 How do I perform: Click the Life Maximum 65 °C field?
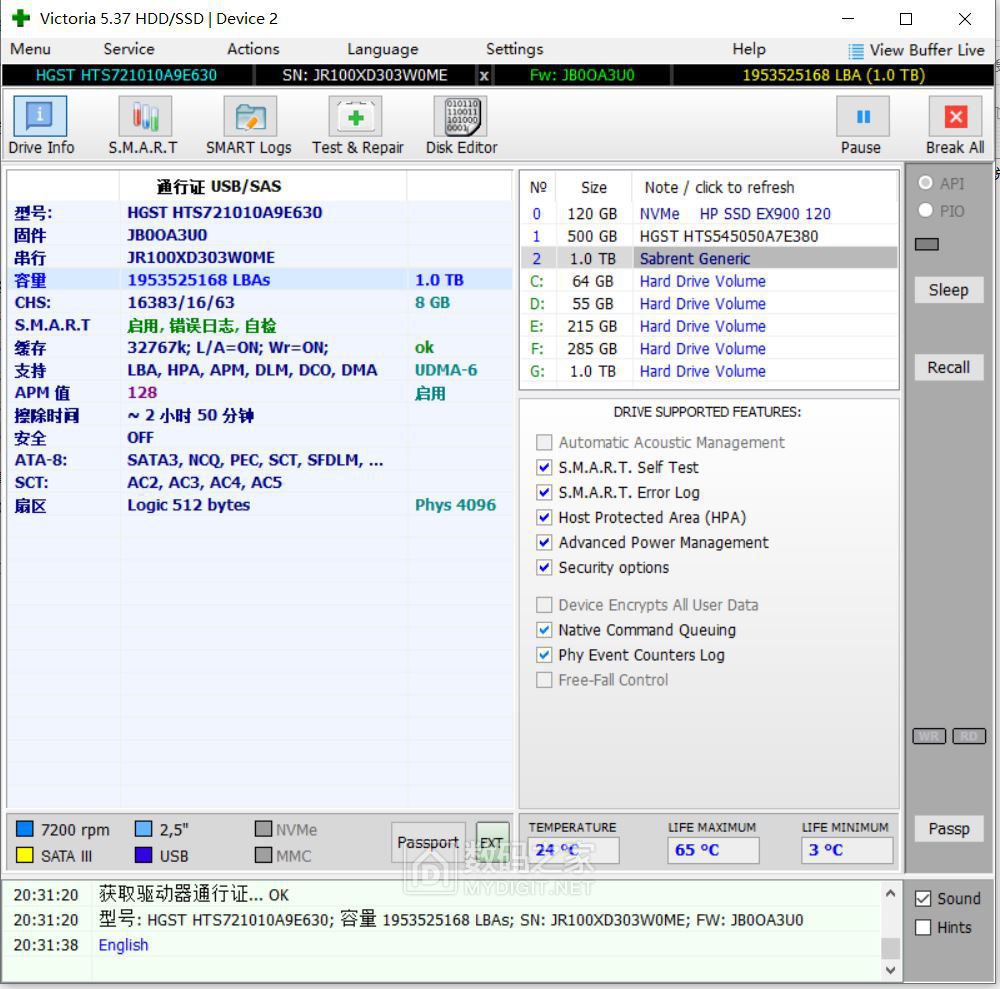(x=713, y=850)
